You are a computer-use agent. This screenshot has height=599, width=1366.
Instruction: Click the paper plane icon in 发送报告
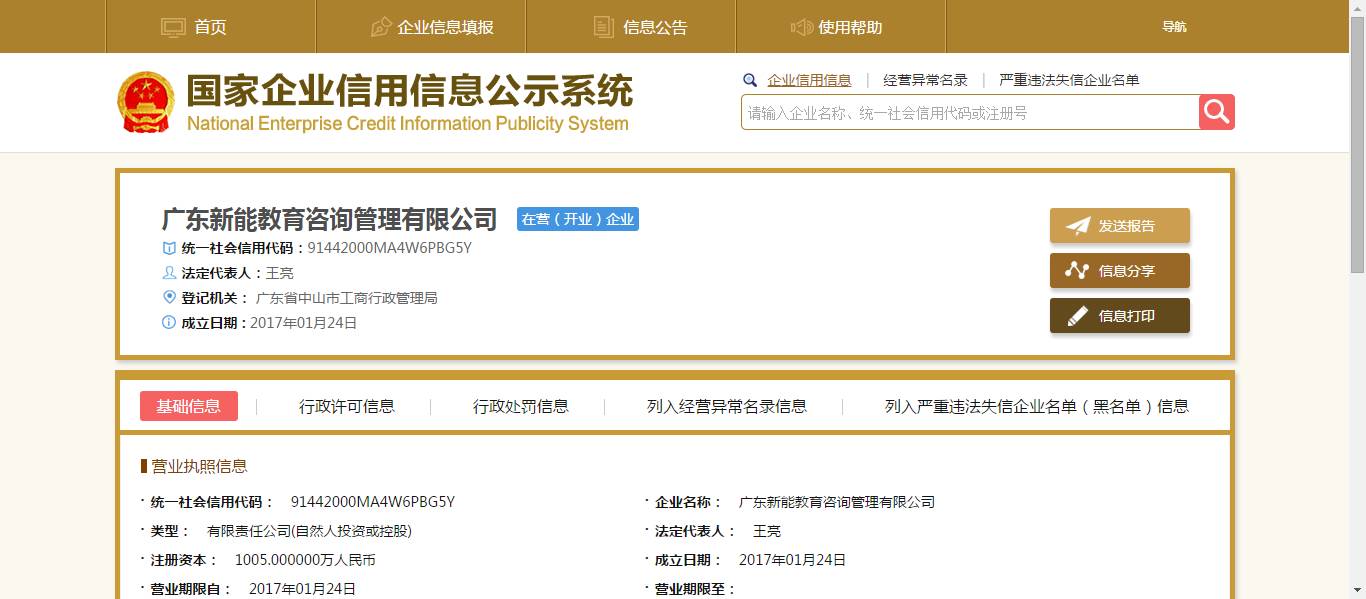point(1077,226)
